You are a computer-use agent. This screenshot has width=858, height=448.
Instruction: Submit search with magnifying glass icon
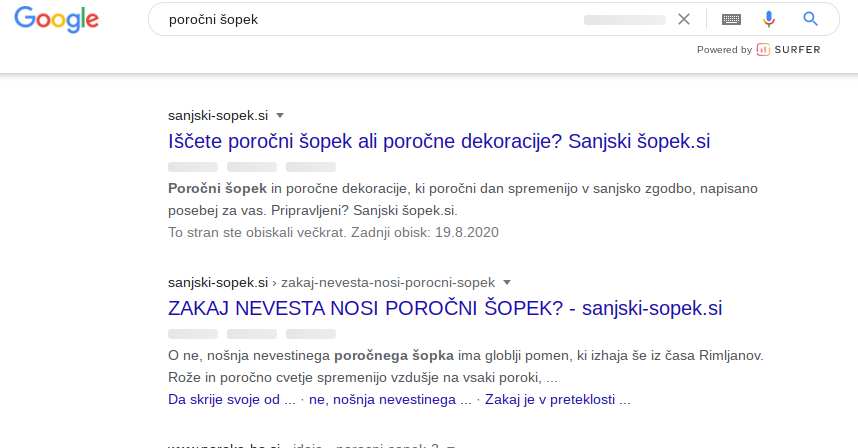(x=810, y=19)
